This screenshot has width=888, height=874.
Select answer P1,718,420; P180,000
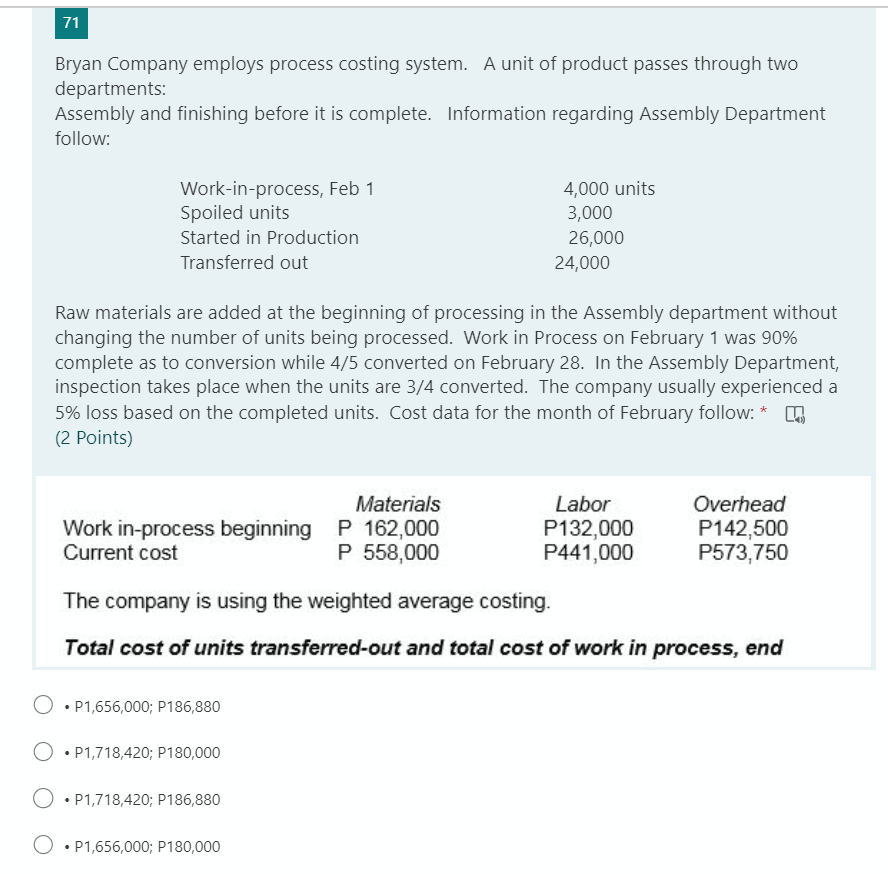pos(43,751)
